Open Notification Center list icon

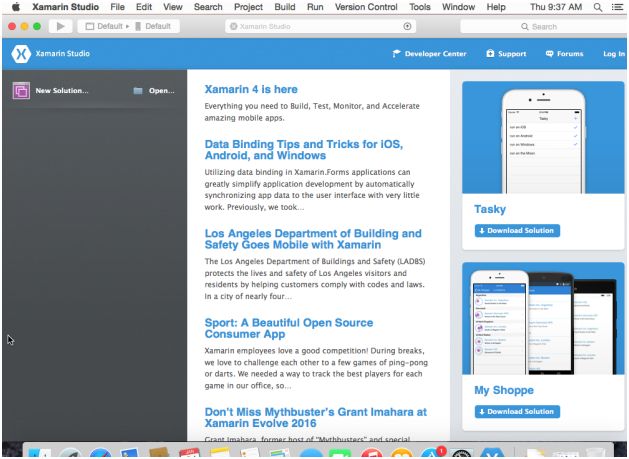(617, 7)
